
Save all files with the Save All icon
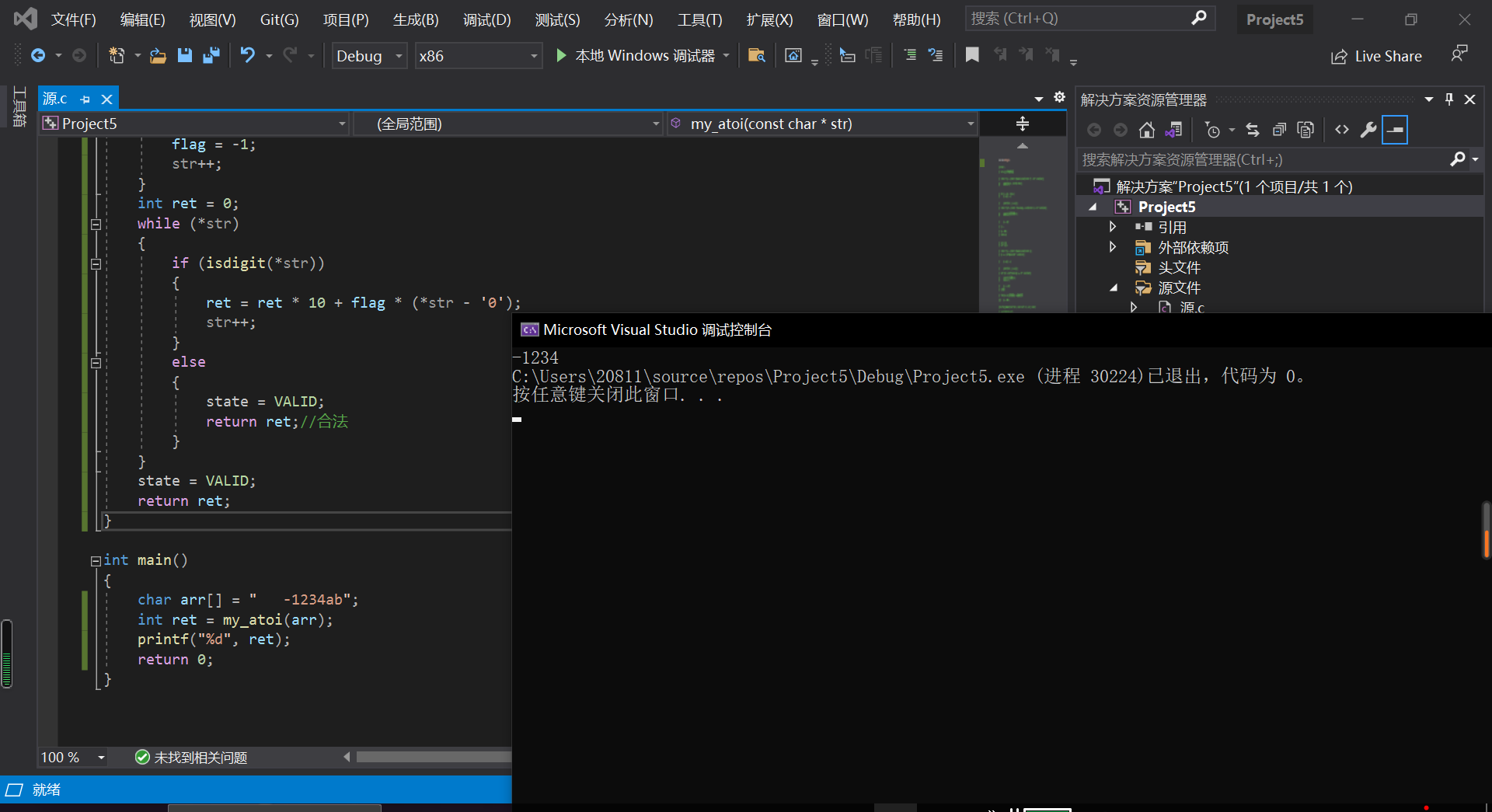211,55
